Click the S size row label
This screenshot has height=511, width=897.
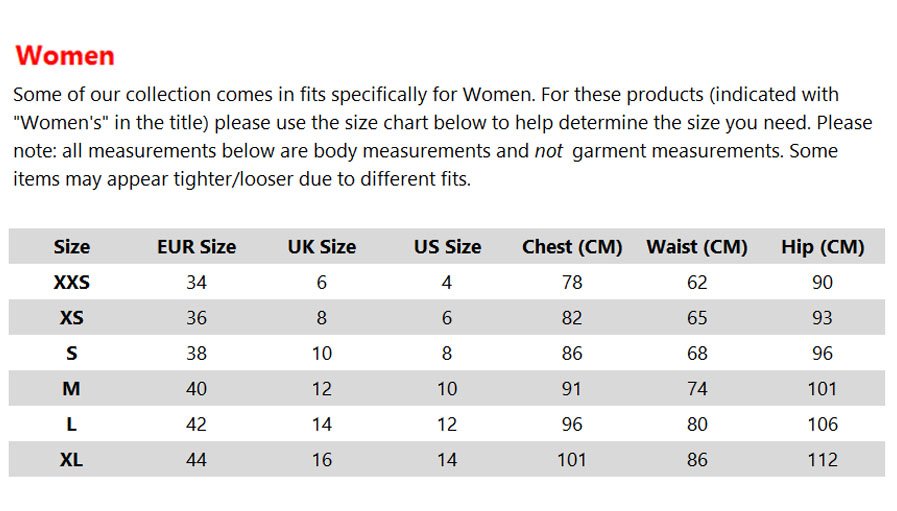point(72,353)
